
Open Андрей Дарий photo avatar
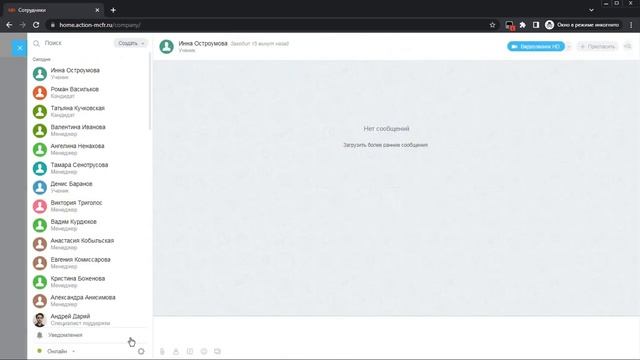40,320
